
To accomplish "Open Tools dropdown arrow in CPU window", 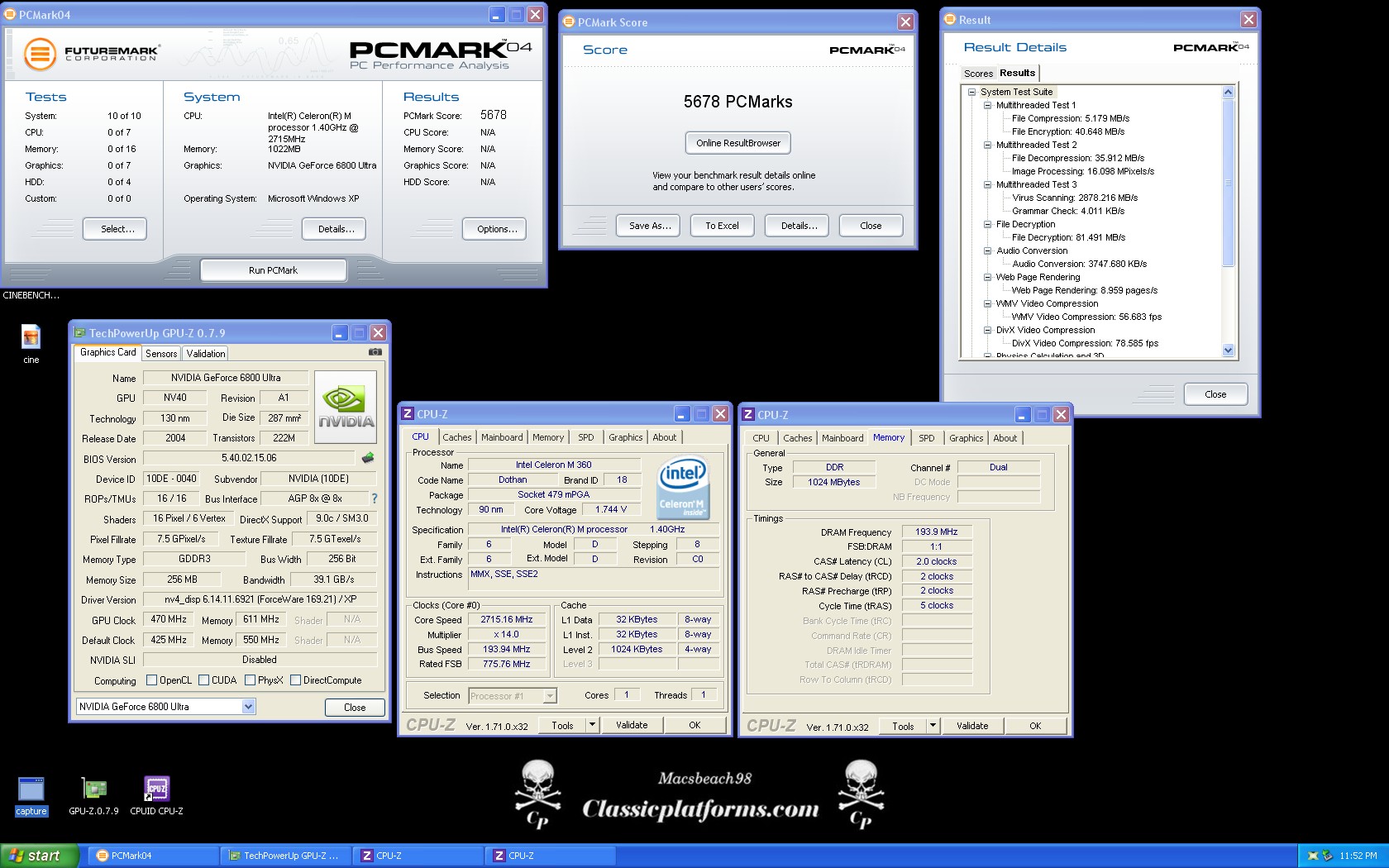I will [x=592, y=725].
